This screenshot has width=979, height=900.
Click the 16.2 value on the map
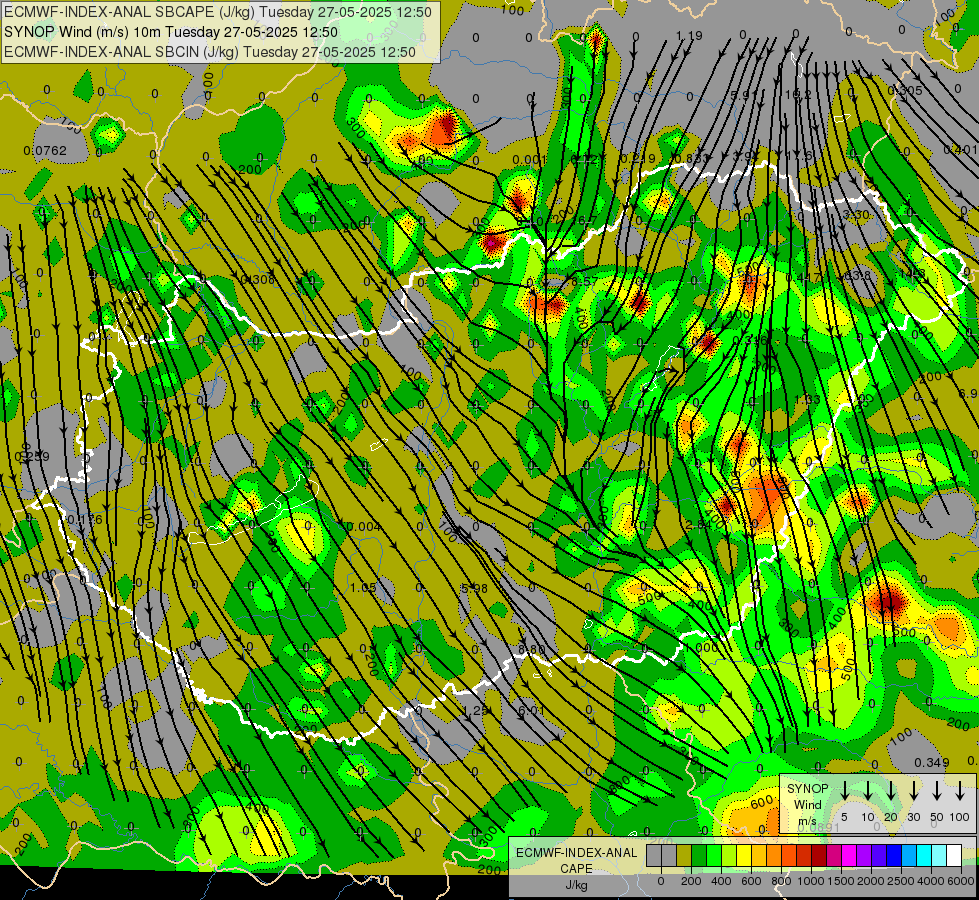798,94
